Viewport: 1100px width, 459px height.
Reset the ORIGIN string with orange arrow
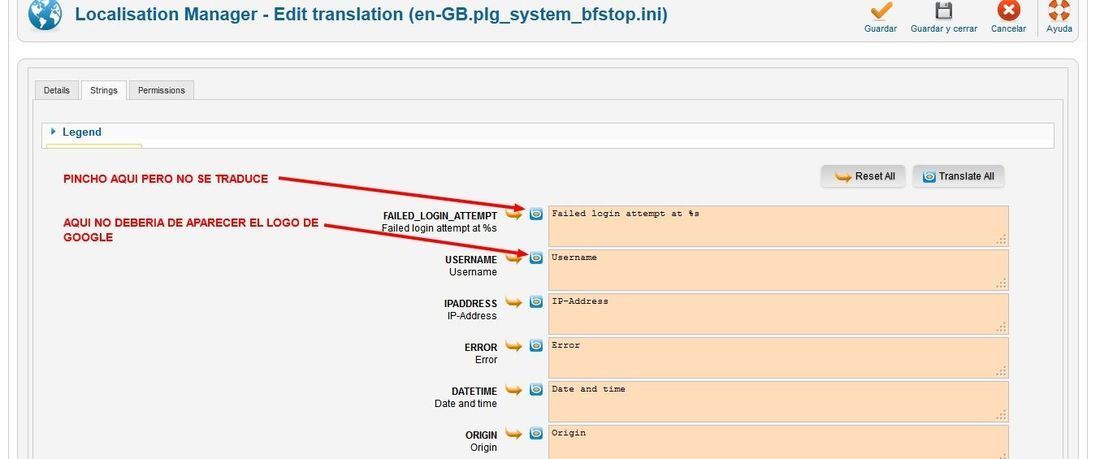[x=514, y=434]
